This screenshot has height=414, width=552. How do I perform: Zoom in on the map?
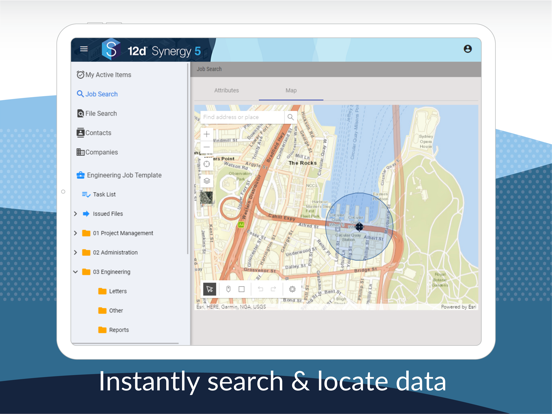pyautogui.click(x=207, y=134)
